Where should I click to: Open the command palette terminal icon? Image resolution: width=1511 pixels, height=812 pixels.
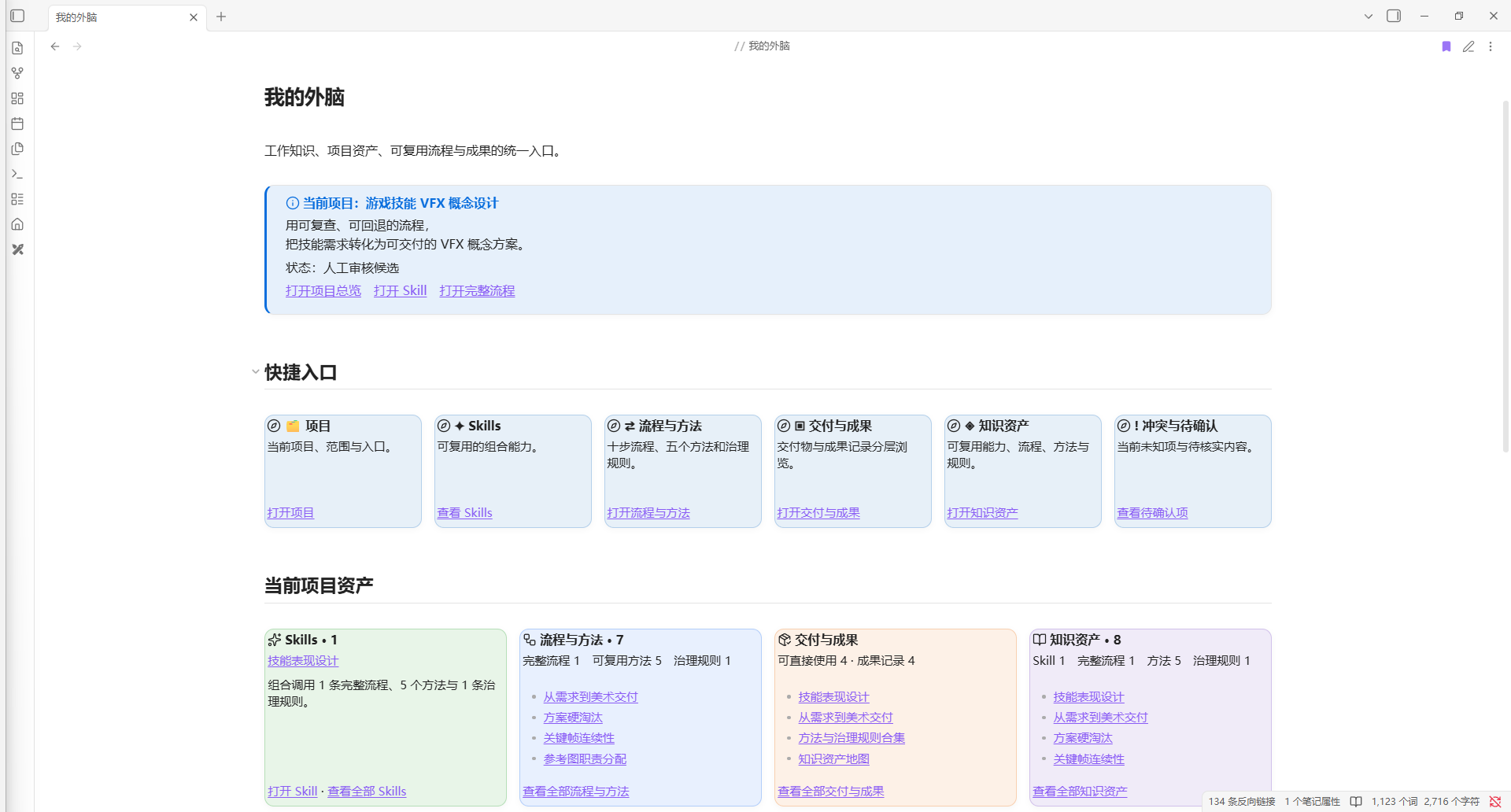tap(17, 174)
